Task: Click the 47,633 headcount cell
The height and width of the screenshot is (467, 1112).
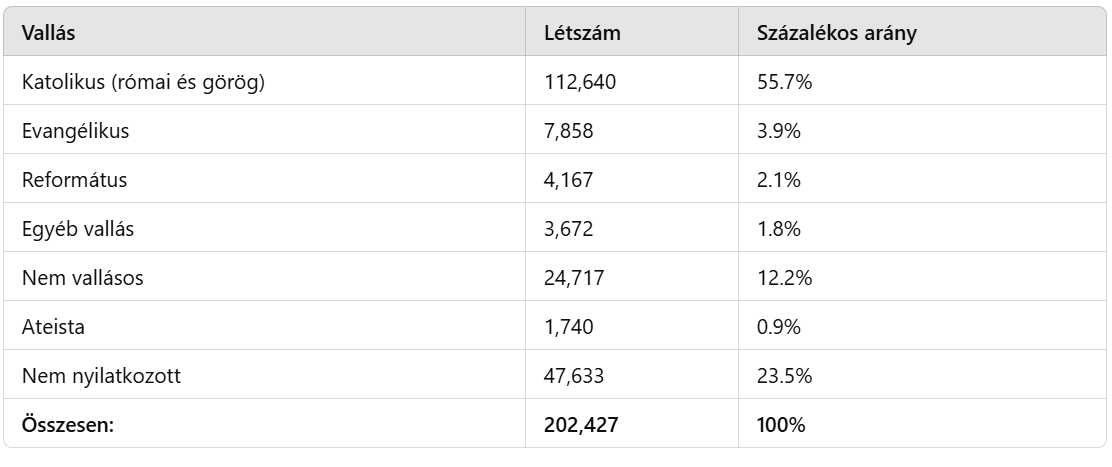Action: tap(575, 375)
